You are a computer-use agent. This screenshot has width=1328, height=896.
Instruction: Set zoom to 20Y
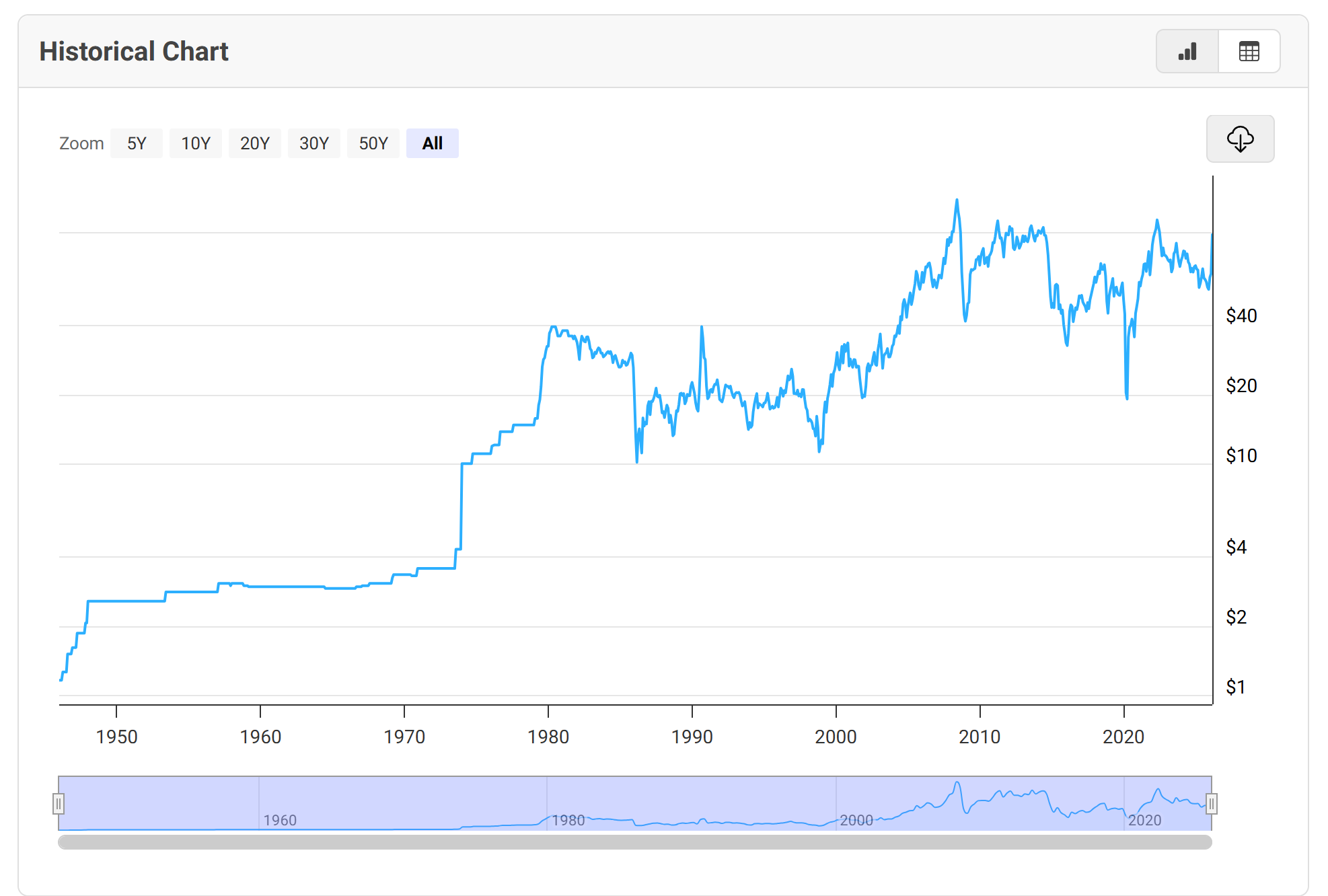coord(255,143)
